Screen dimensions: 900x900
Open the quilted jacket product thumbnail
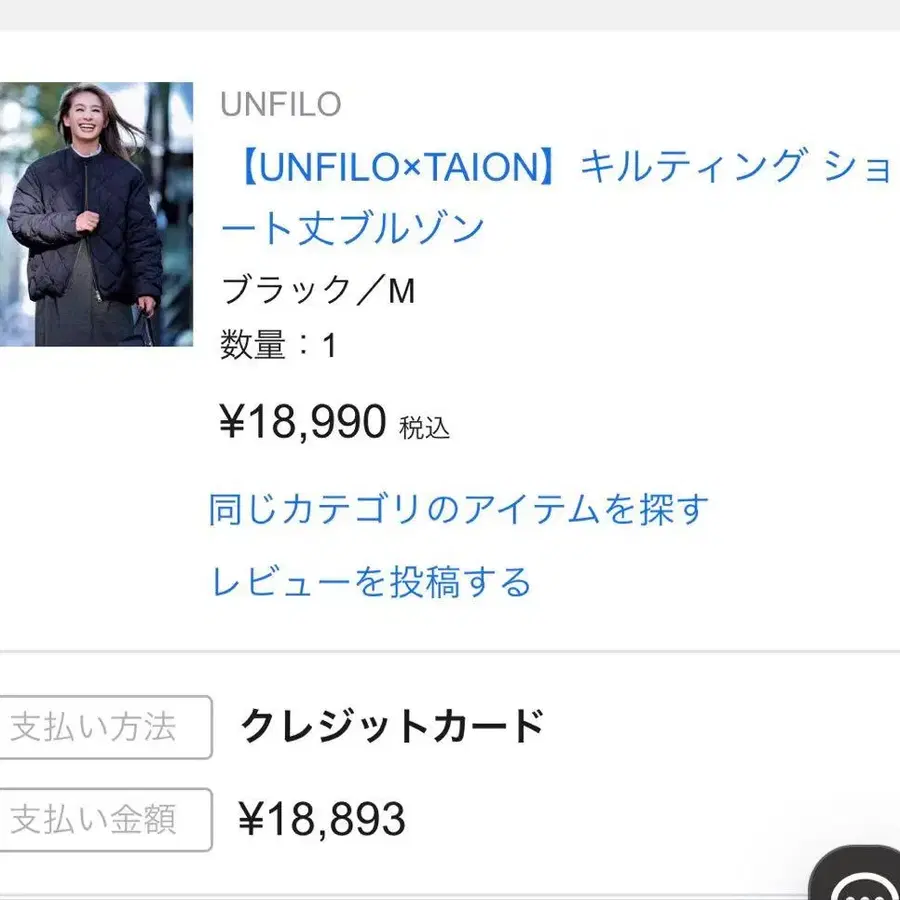(96, 214)
